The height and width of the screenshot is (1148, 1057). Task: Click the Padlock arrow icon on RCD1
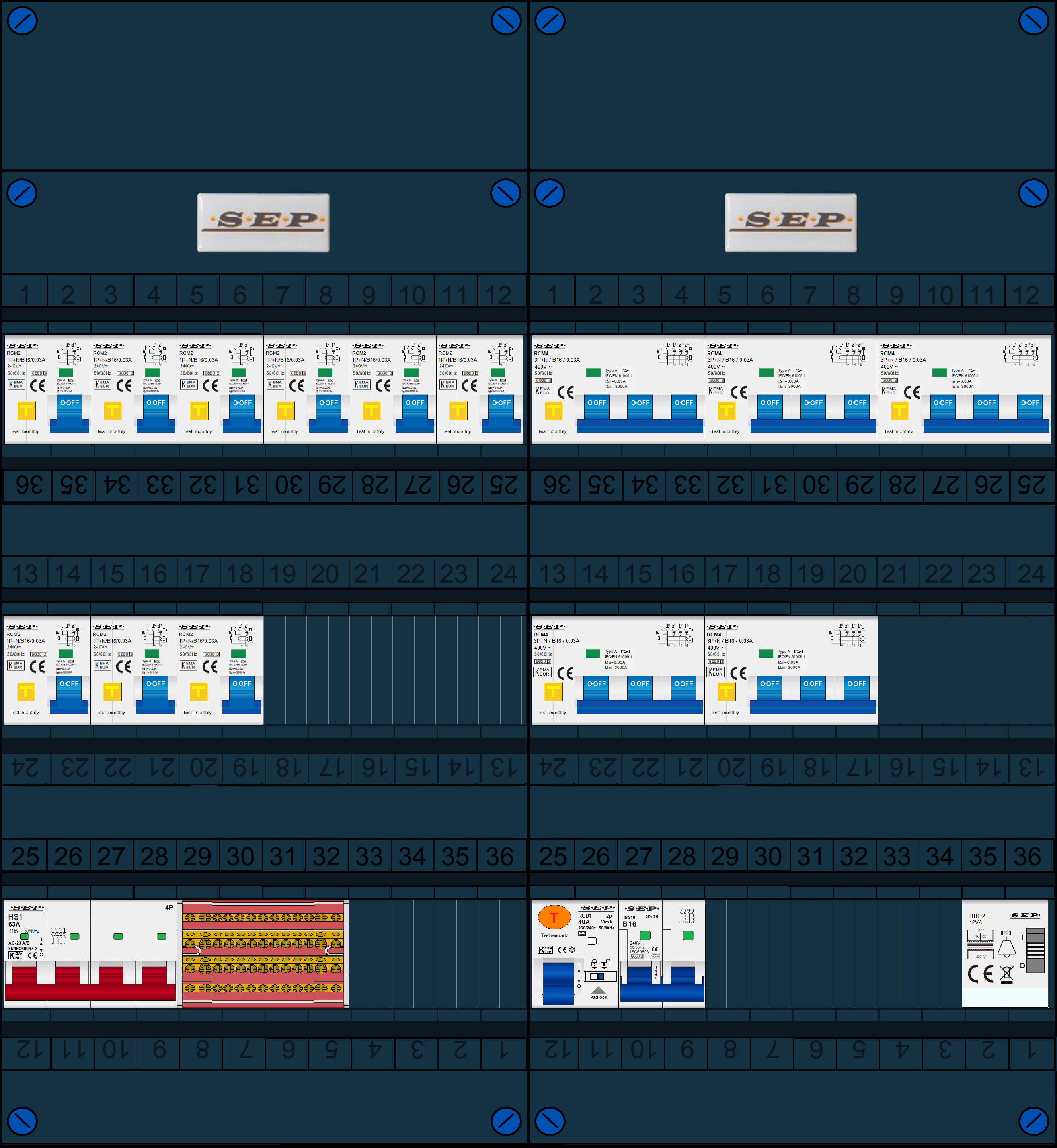point(598,990)
